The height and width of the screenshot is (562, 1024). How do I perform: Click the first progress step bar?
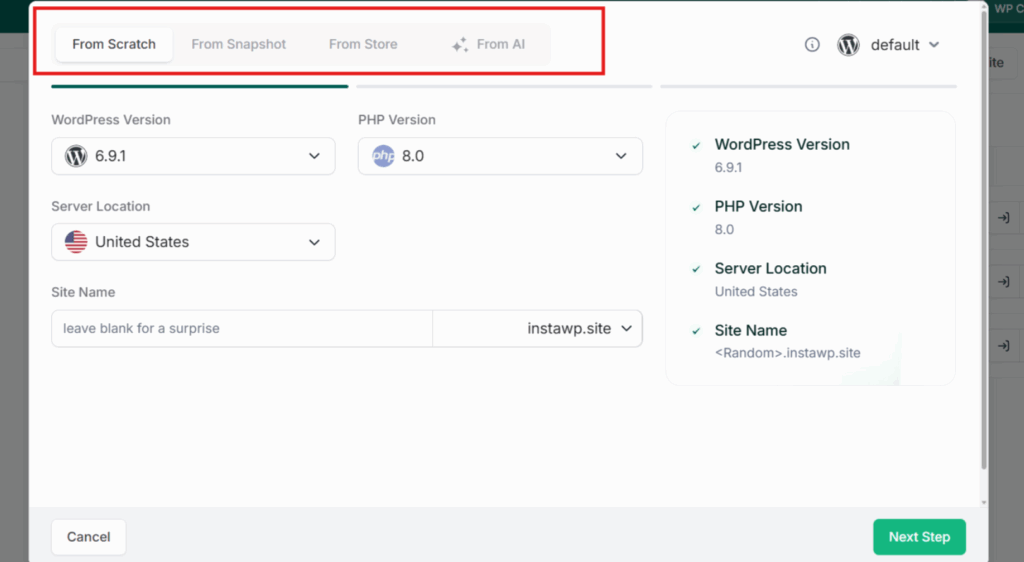coord(200,86)
